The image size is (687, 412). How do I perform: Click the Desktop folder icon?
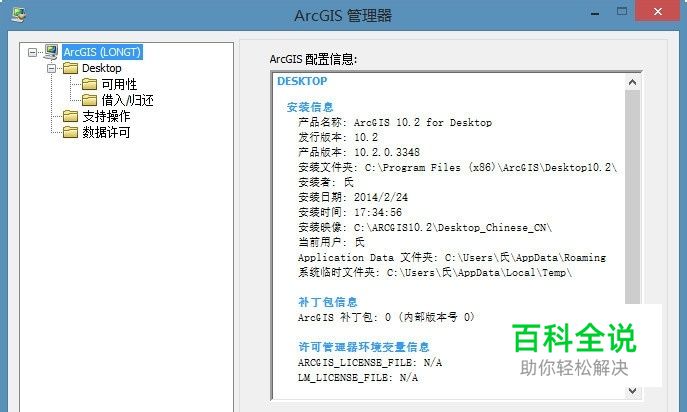[x=70, y=68]
